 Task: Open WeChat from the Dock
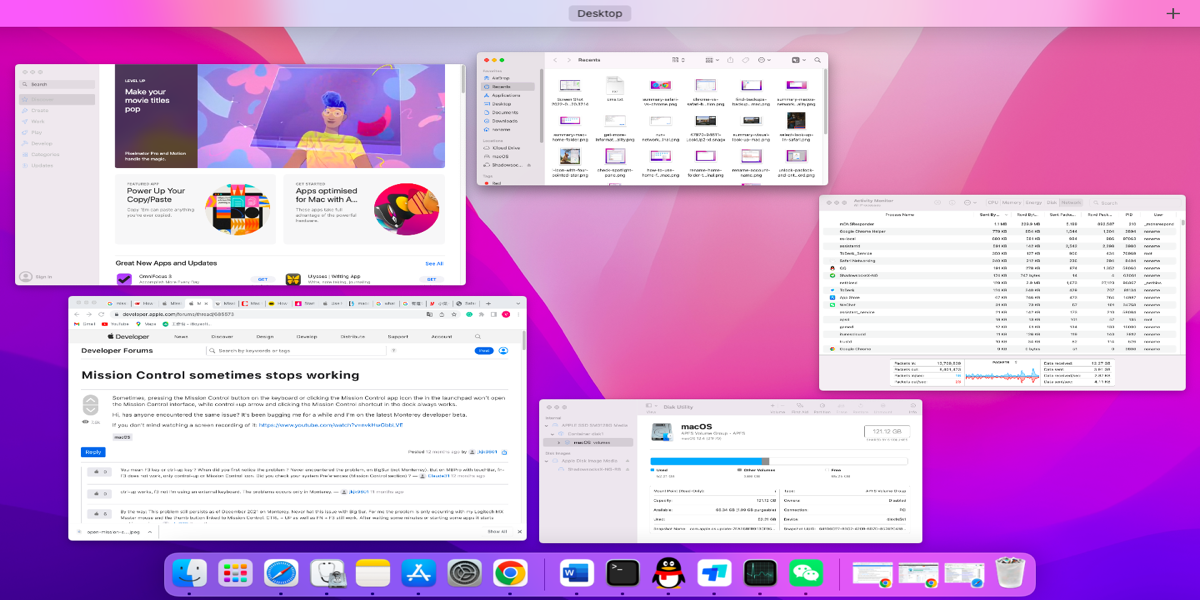[805, 573]
